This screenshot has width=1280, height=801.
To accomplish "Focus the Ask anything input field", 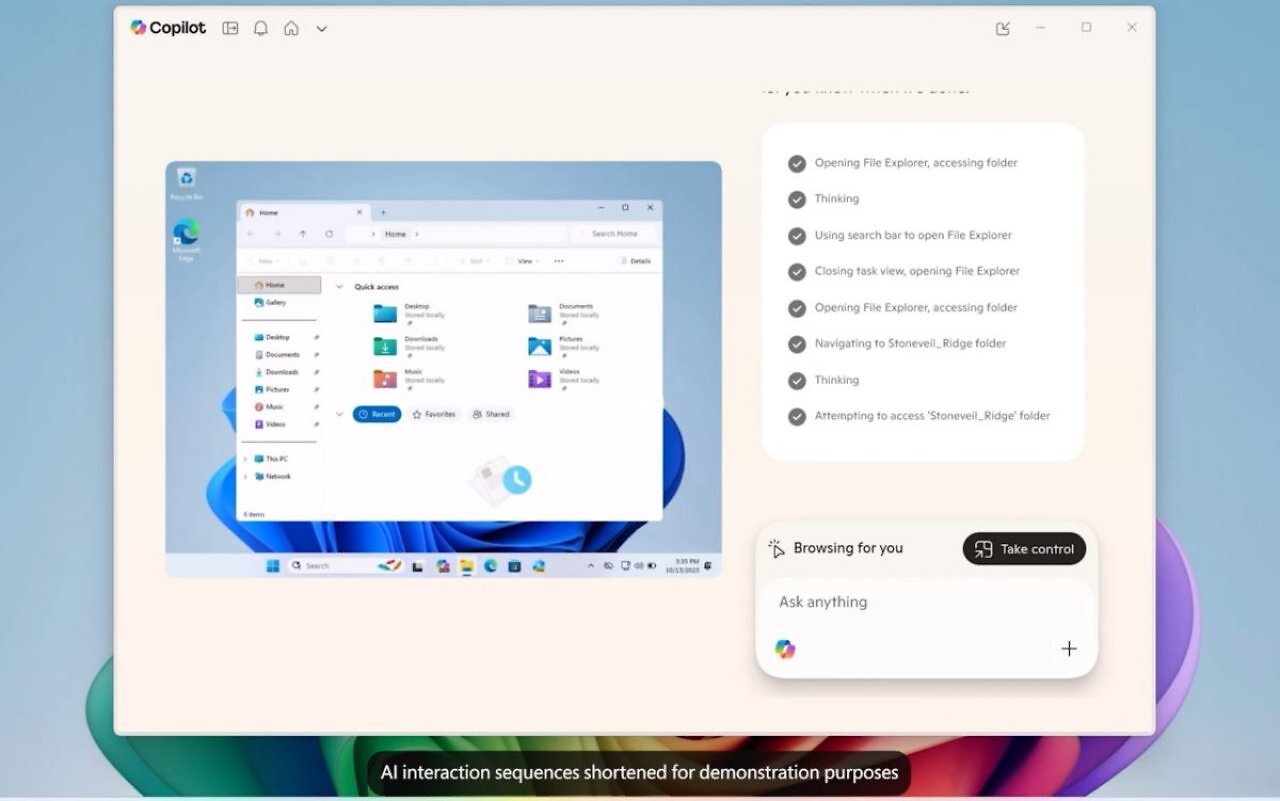I will pyautogui.click(x=926, y=602).
